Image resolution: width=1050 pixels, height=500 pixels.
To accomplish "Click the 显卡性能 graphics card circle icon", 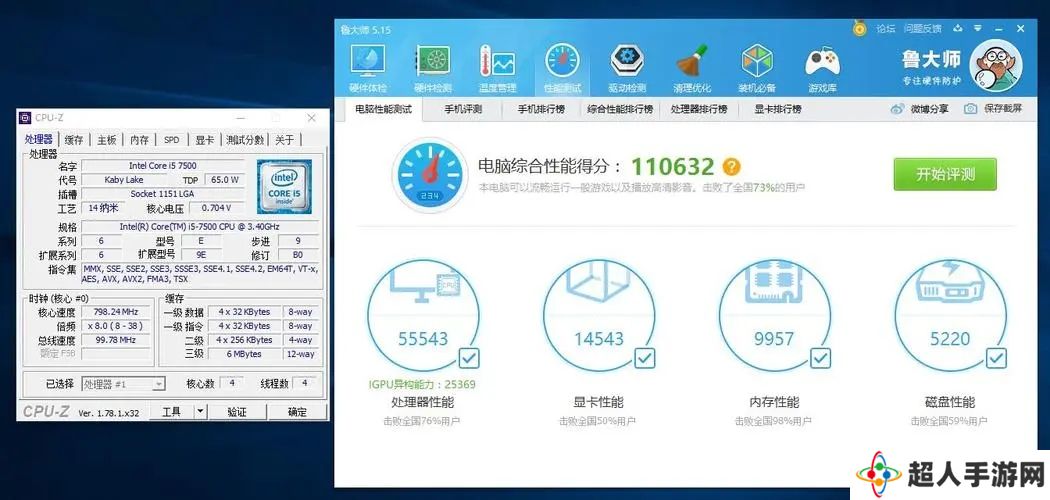I will point(598,315).
